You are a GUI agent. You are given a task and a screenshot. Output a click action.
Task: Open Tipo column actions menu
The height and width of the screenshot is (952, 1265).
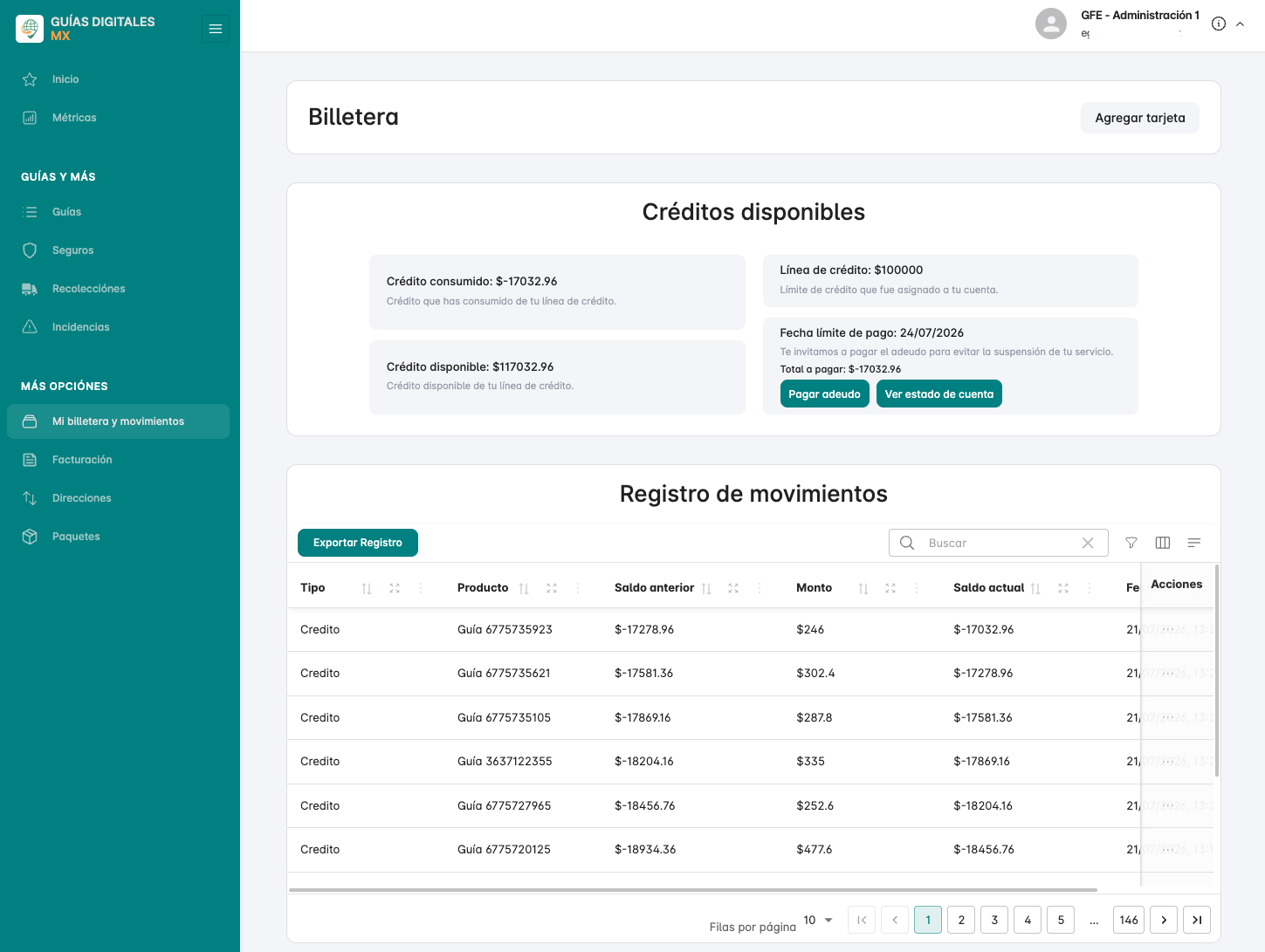tap(421, 588)
